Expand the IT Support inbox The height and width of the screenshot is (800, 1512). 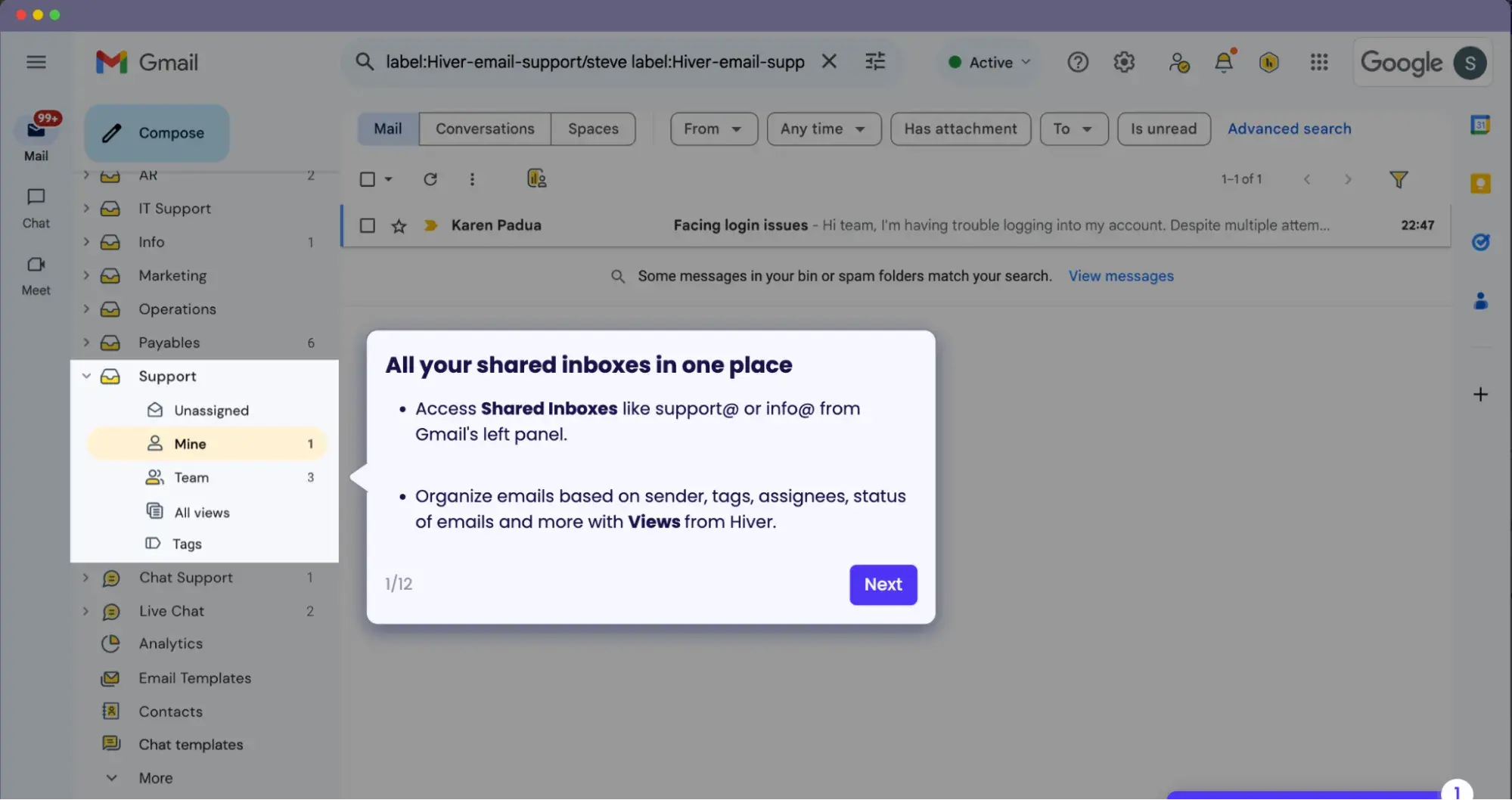coord(86,208)
